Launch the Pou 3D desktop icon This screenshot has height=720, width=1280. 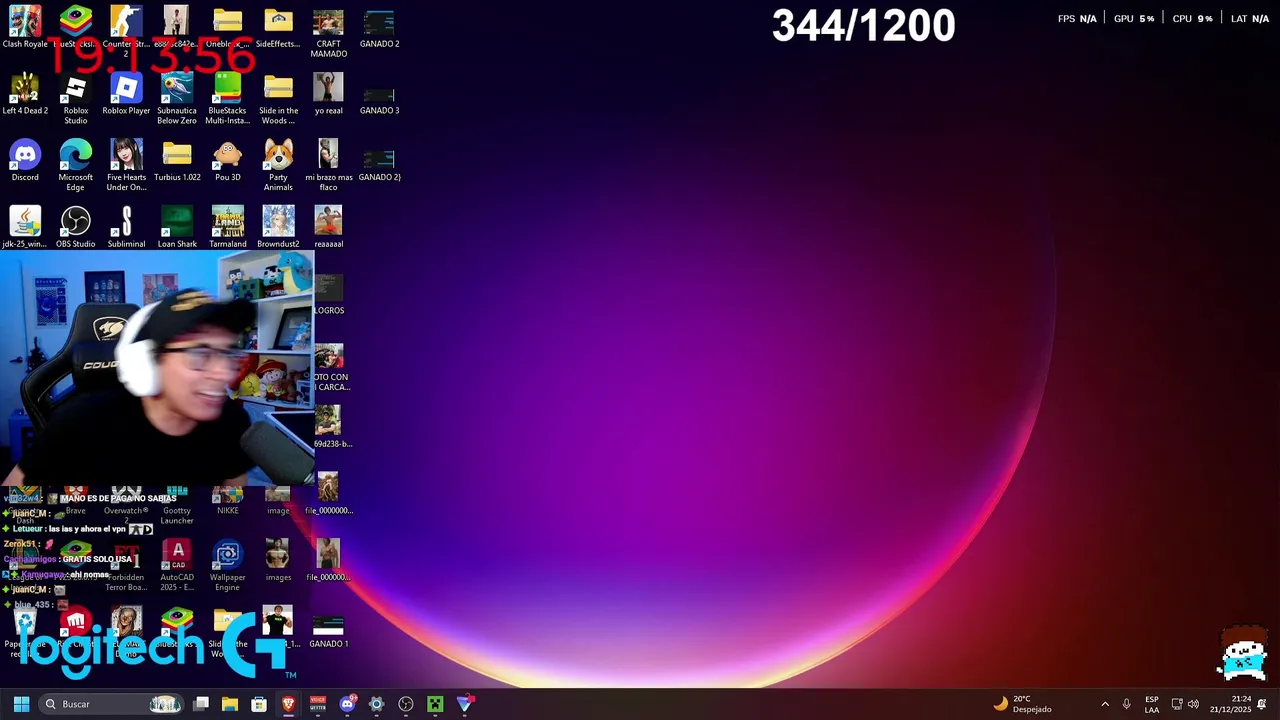pos(227,162)
